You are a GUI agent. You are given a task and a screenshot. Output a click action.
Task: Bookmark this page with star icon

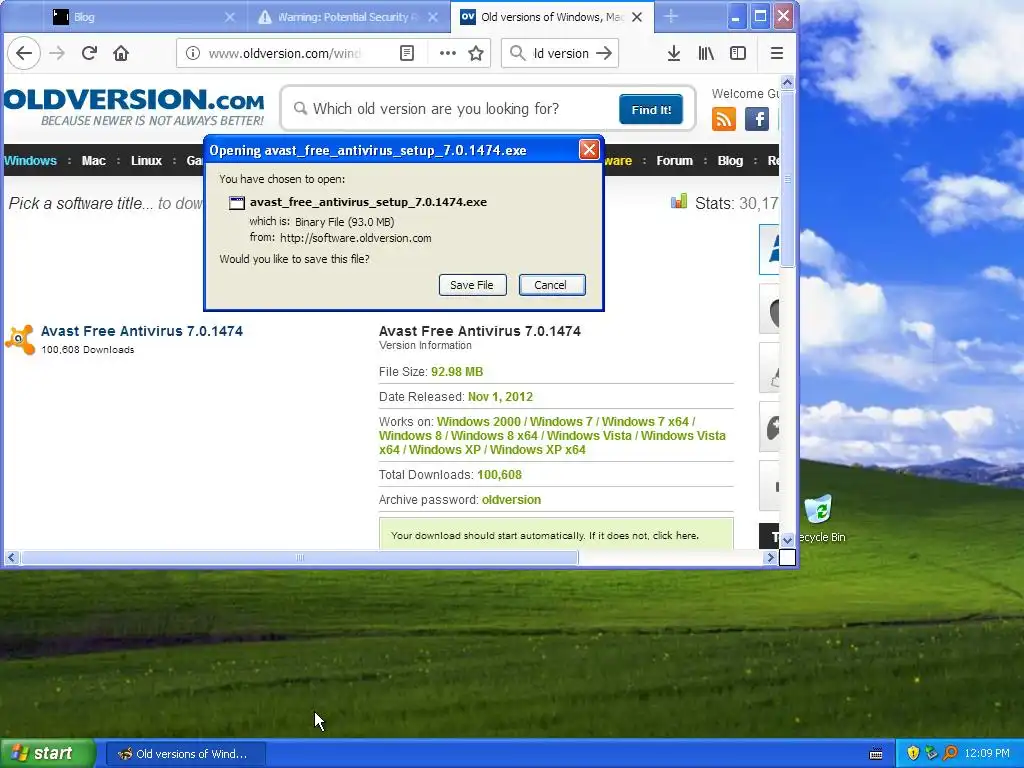click(476, 53)
